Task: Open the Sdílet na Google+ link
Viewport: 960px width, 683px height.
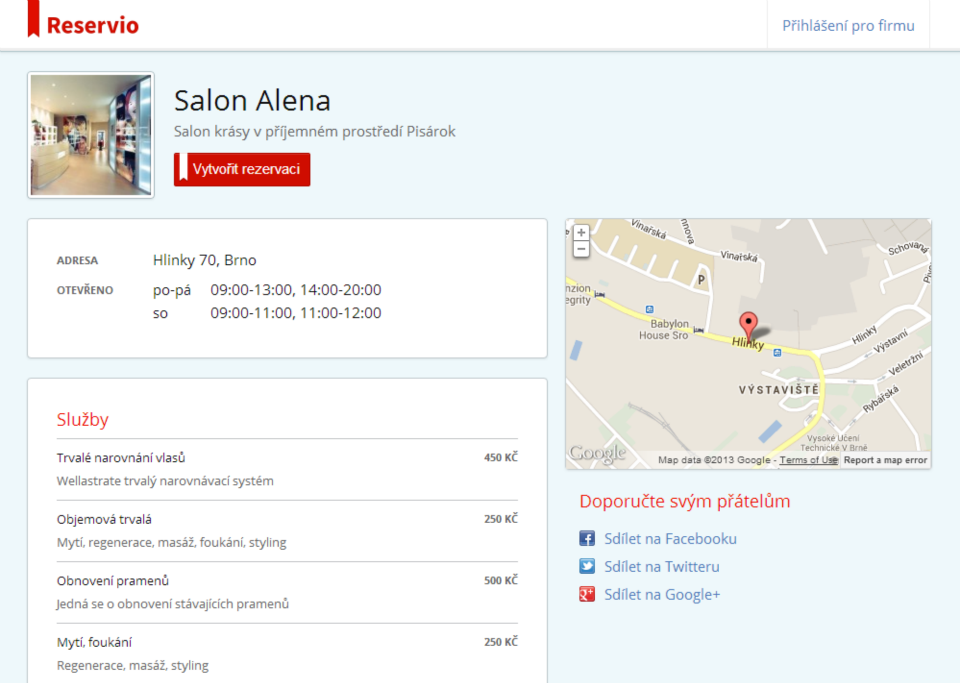Action: (x=662, y=594)
